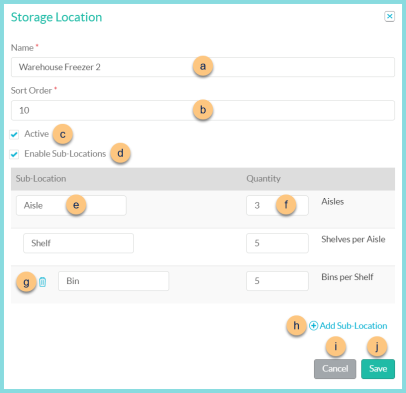Click the Bins per Shelf label
Image resolution: width=406 pixels, height=393 pixels.
[347, 277]
